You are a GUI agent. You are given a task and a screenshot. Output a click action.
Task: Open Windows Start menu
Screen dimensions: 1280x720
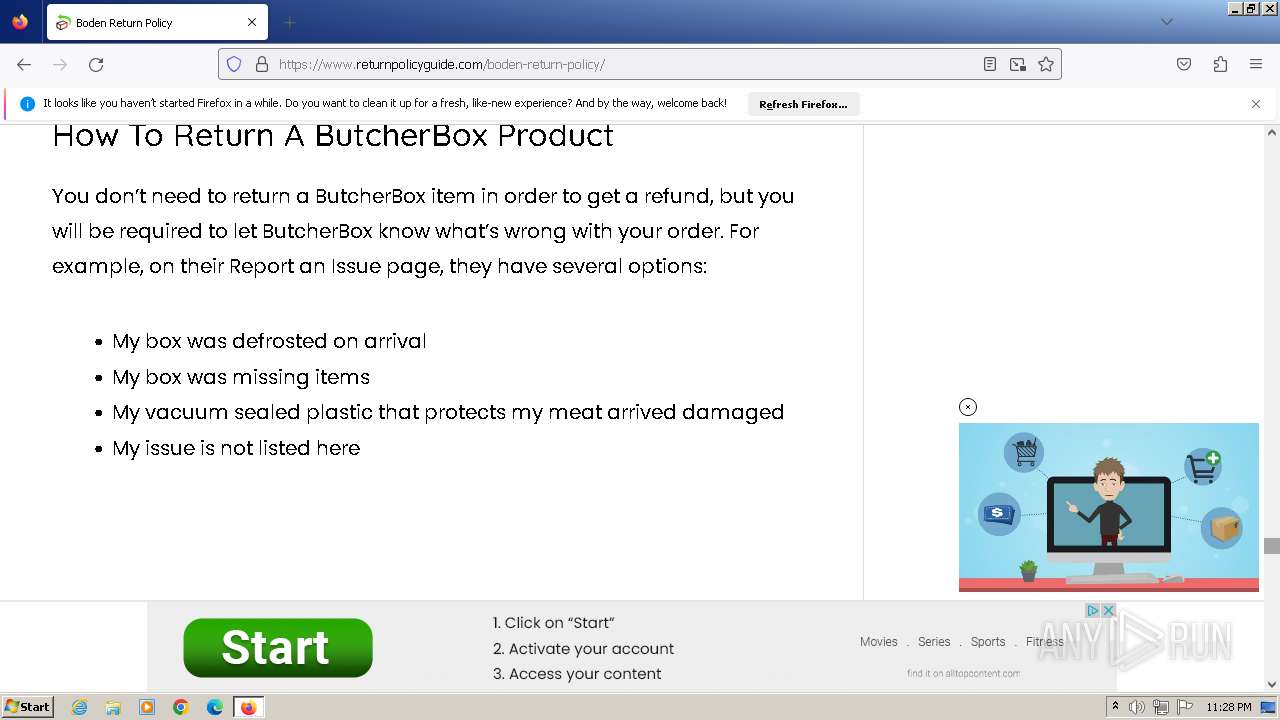coord(28,707)
